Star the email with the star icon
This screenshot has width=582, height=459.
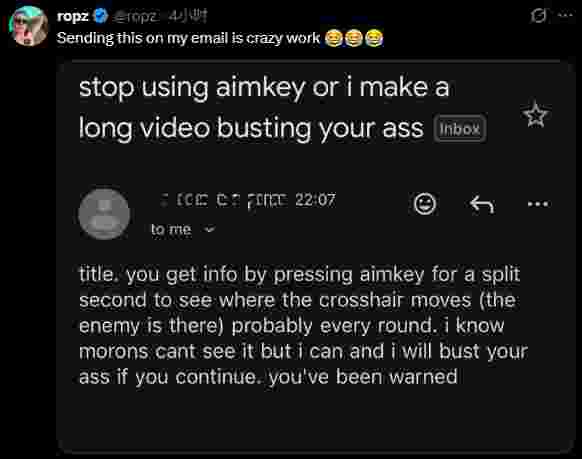pyautogui.click(x=535, y=114)
